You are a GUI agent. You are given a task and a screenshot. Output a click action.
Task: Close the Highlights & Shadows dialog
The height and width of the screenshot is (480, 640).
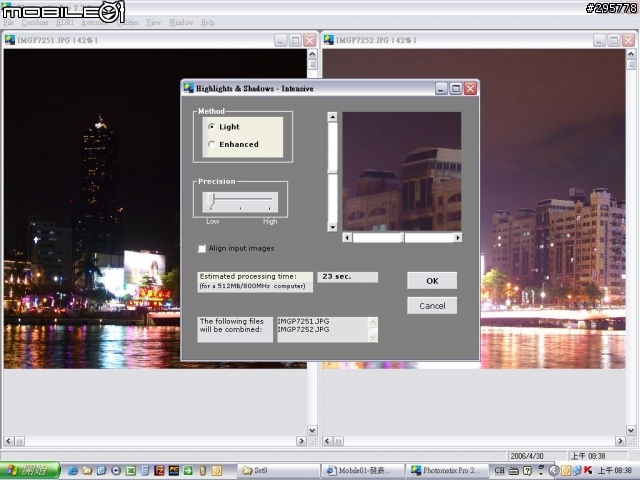click(x=470, y=88)
